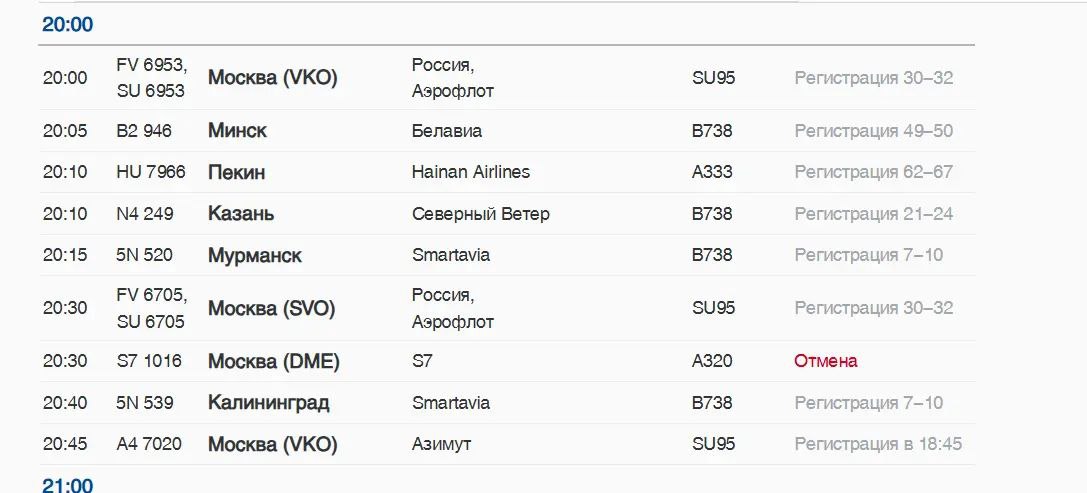The width and height of the screenshot is (1087, 493).
Task: Select the 20:00 hour section heading
Action: 67,24
